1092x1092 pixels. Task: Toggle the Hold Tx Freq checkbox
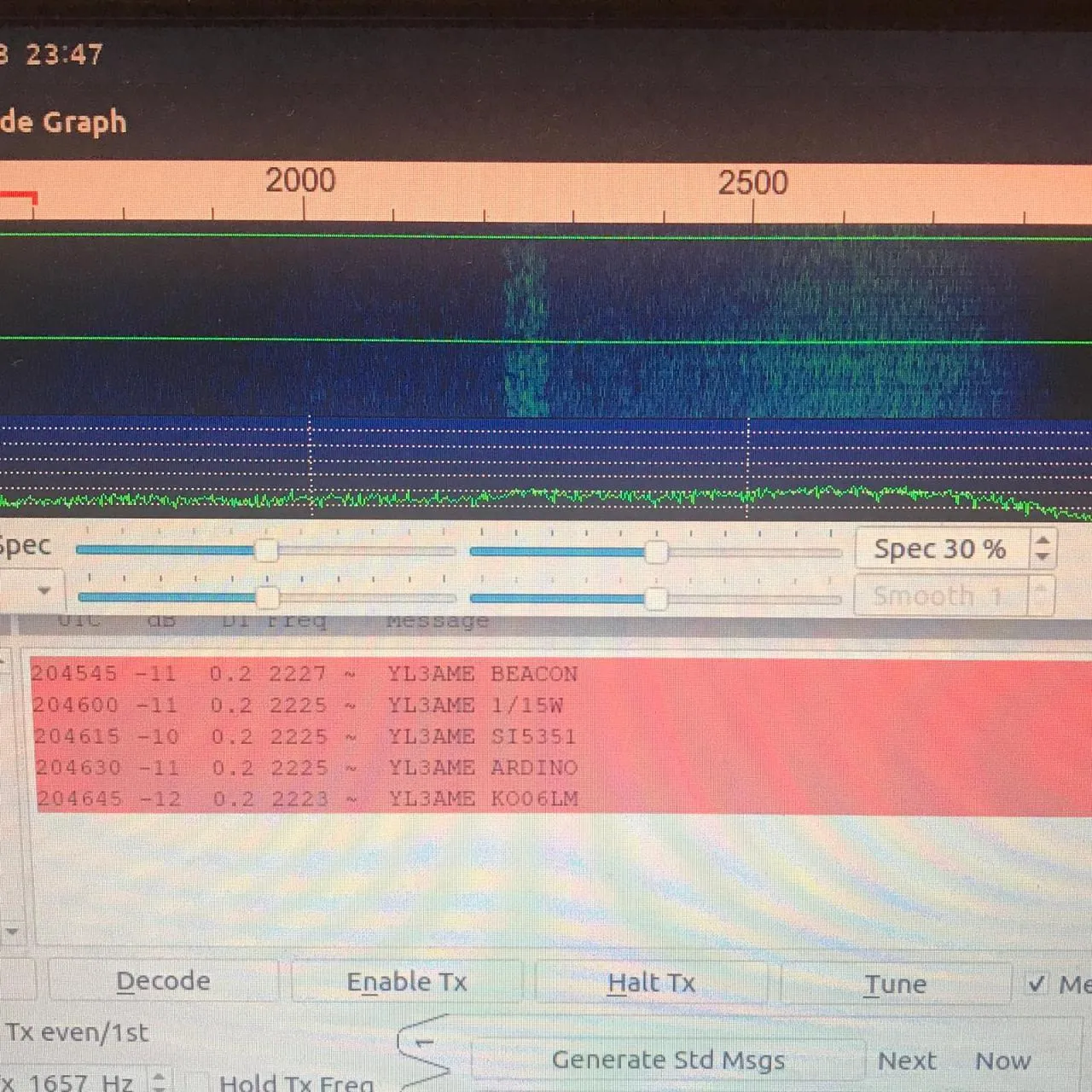point(197,1083)
